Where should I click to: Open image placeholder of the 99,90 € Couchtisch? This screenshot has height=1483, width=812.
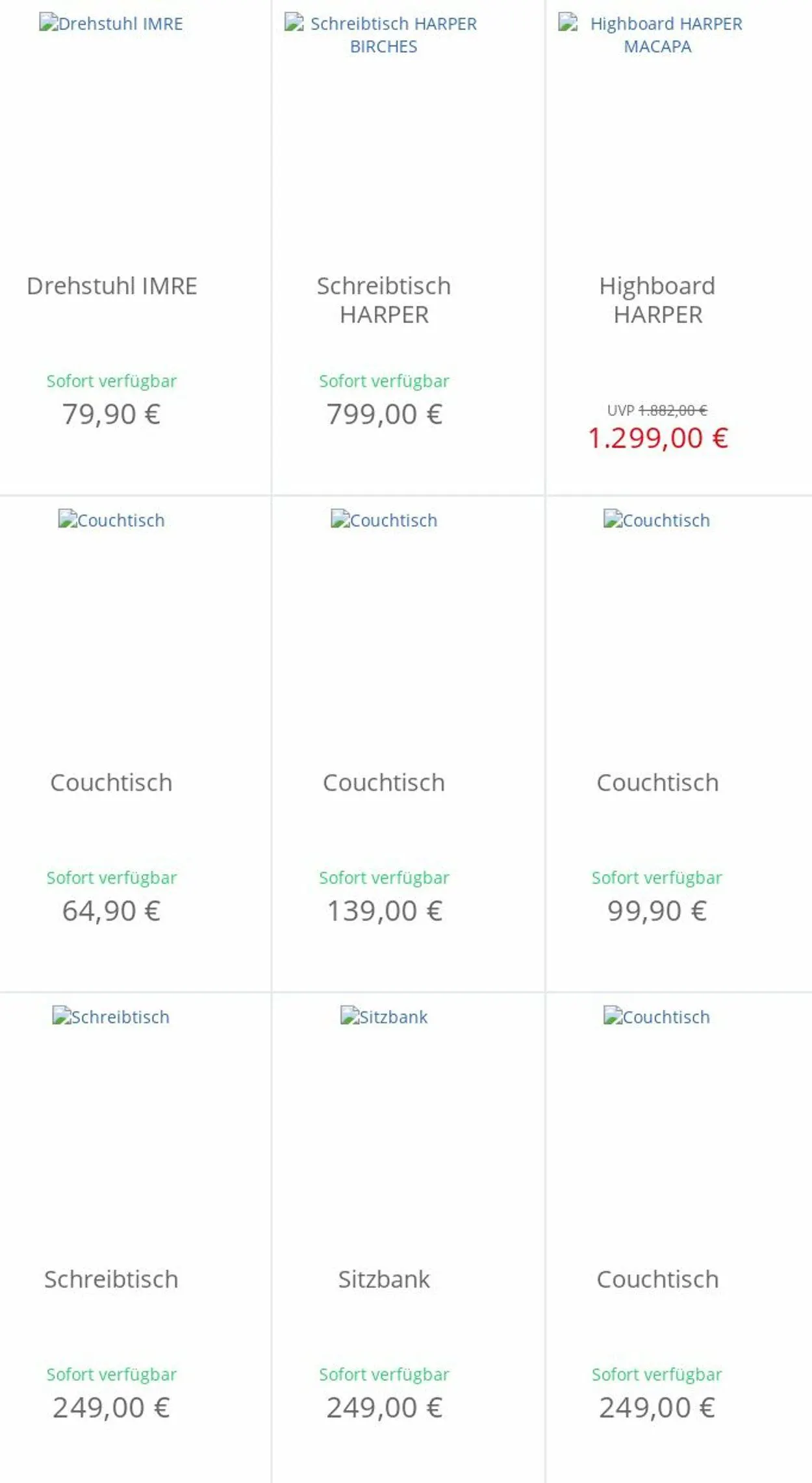(x=657, y=521)
